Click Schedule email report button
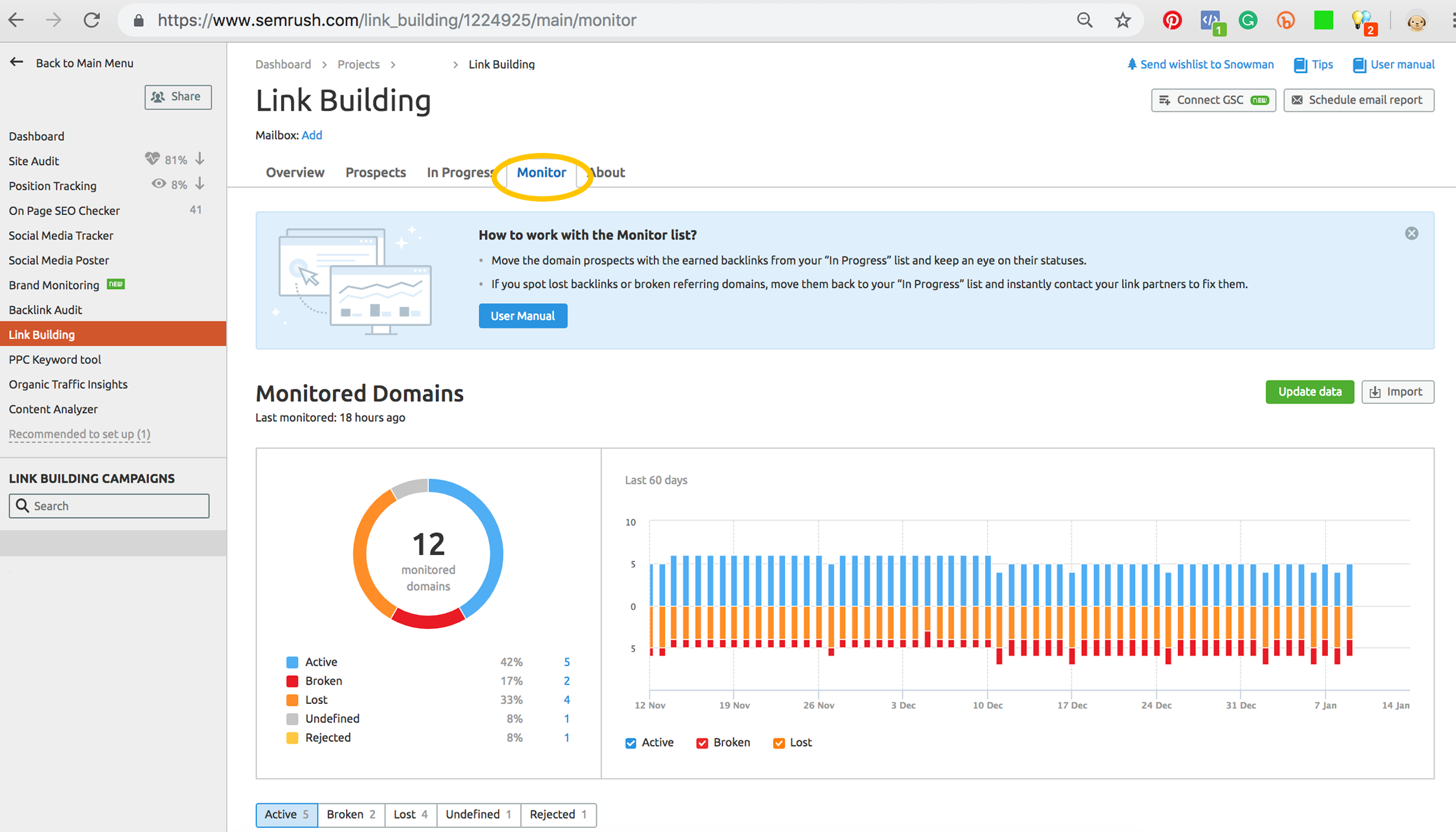 pyautogui.click(x=1359, y=100)
